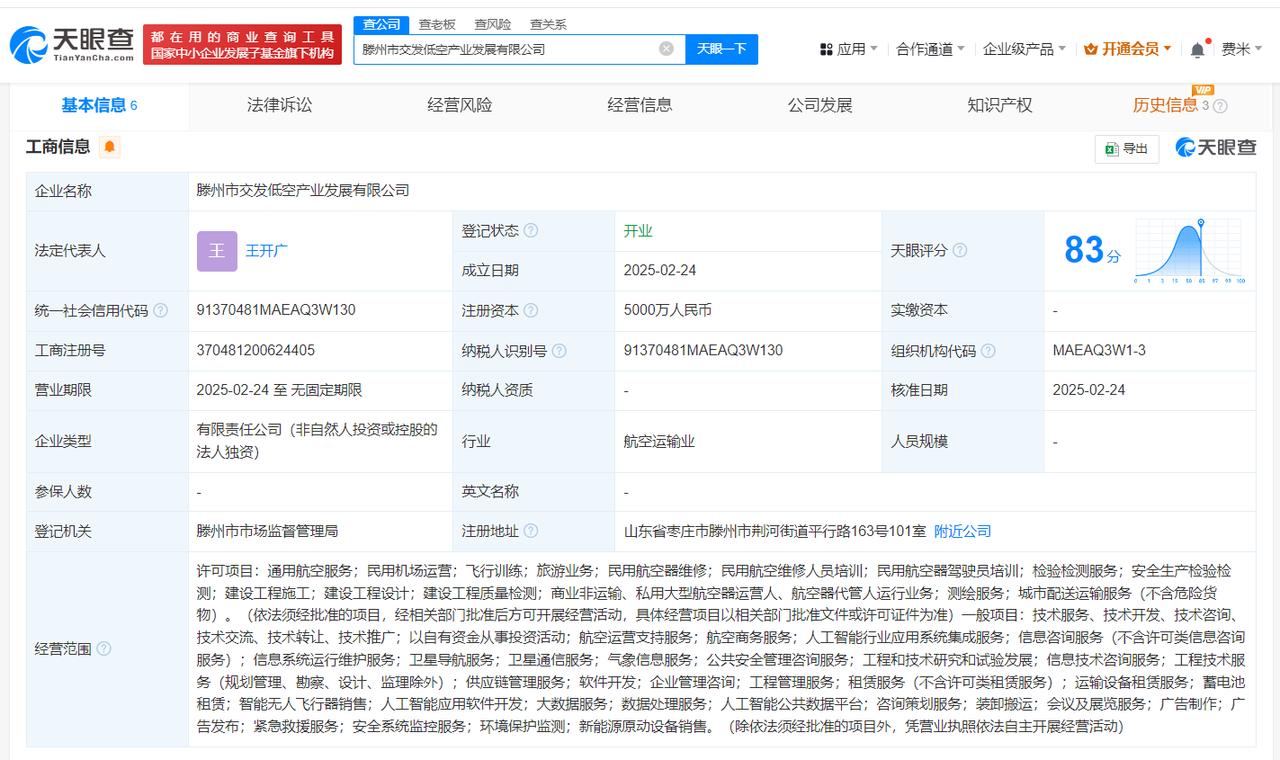Switch to the 经营风险 tab
Viewport: 1280px width, 760px height.
[x=459, y=105]
